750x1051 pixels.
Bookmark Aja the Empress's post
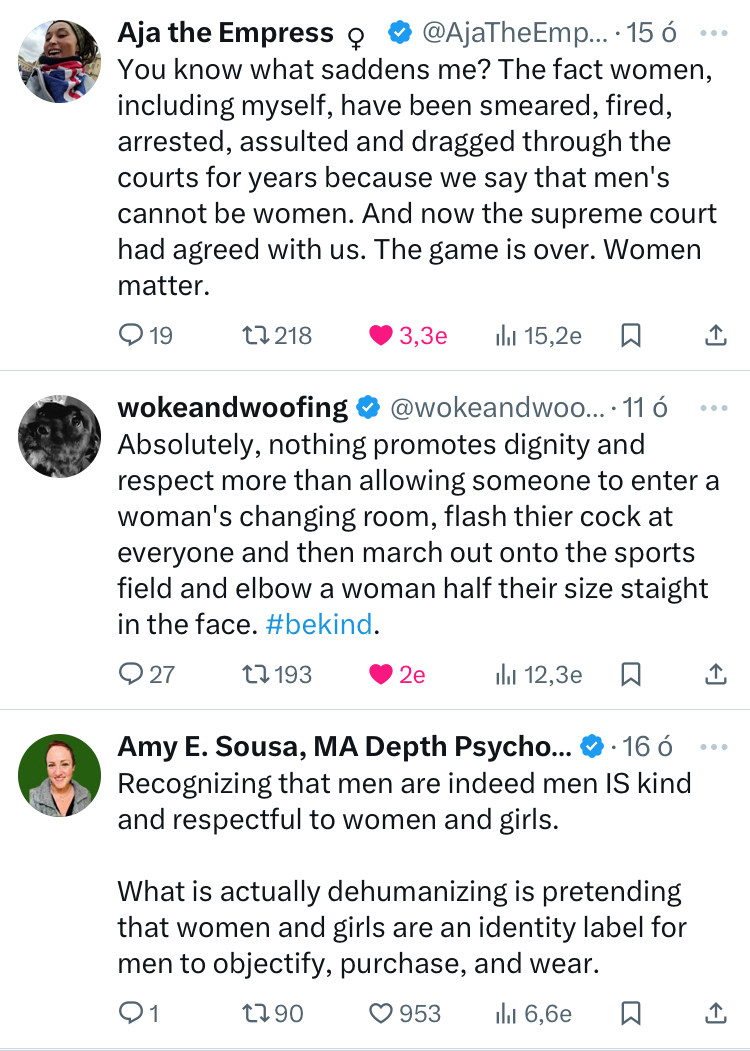click(631, 336)
